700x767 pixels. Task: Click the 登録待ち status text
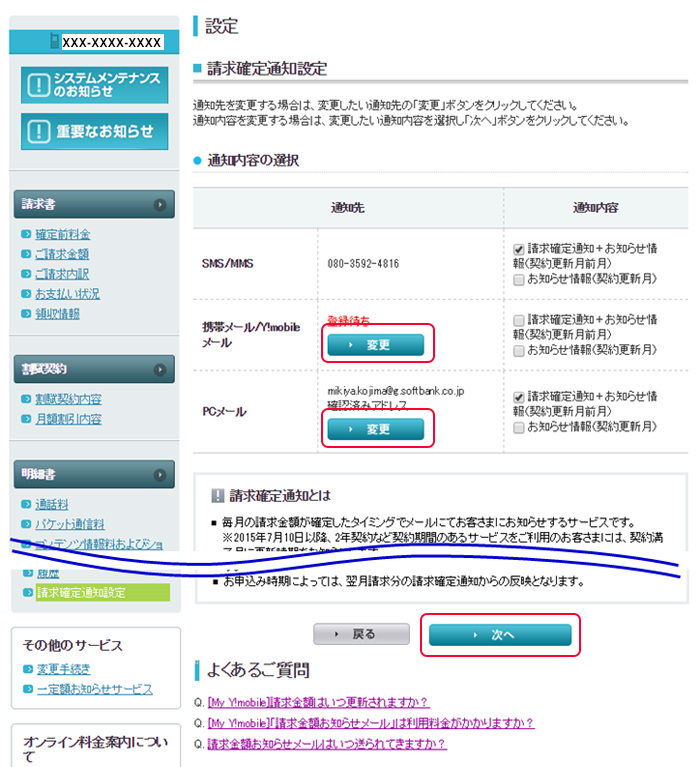(348, 321)
